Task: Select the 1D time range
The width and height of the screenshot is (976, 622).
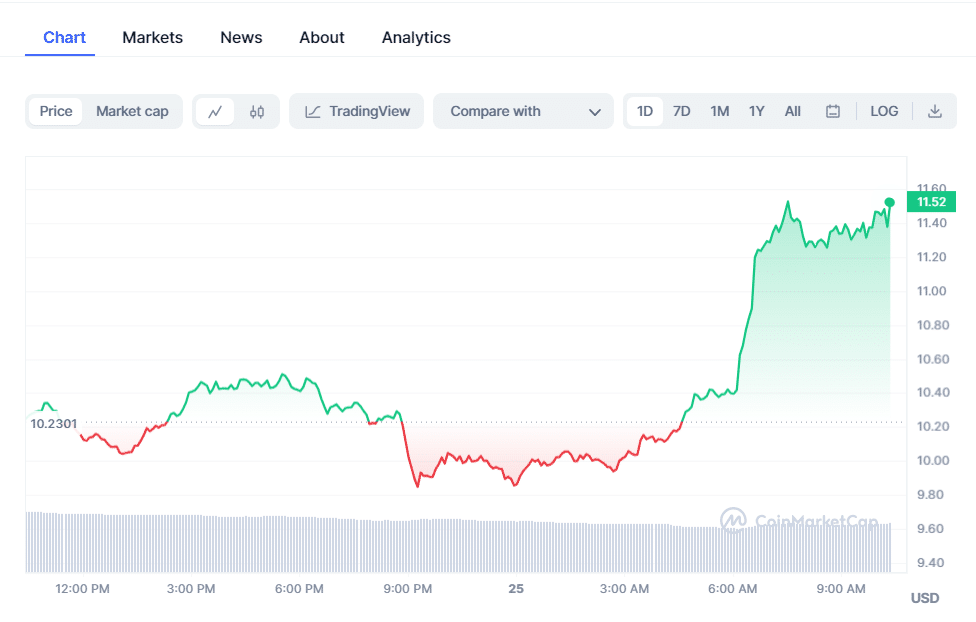Action: coord(645,111)
